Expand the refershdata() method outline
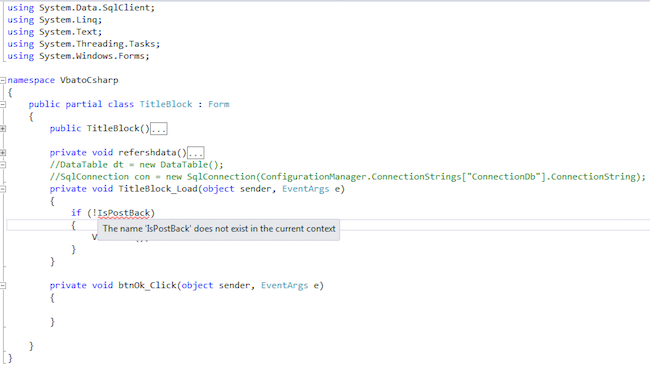650x366 pixels. tap(3, 153)
